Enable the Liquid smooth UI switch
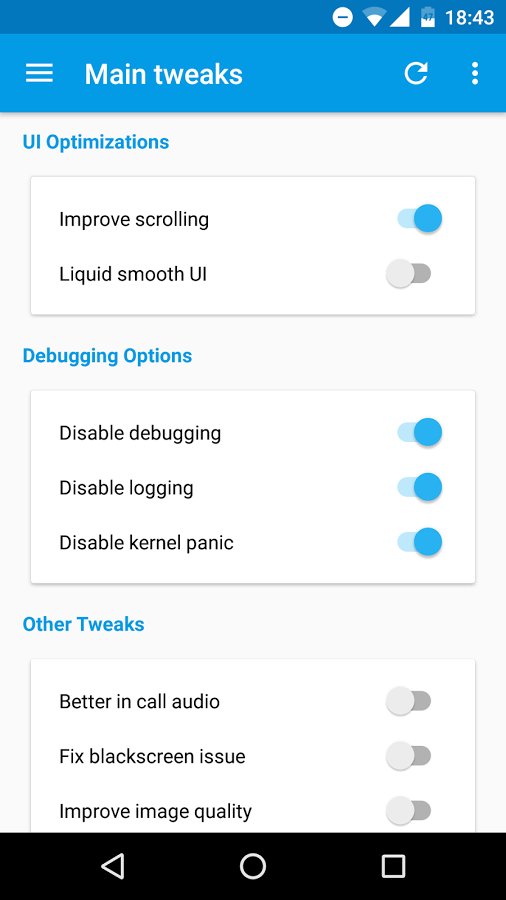506x900 pixels. click(408, 274)
